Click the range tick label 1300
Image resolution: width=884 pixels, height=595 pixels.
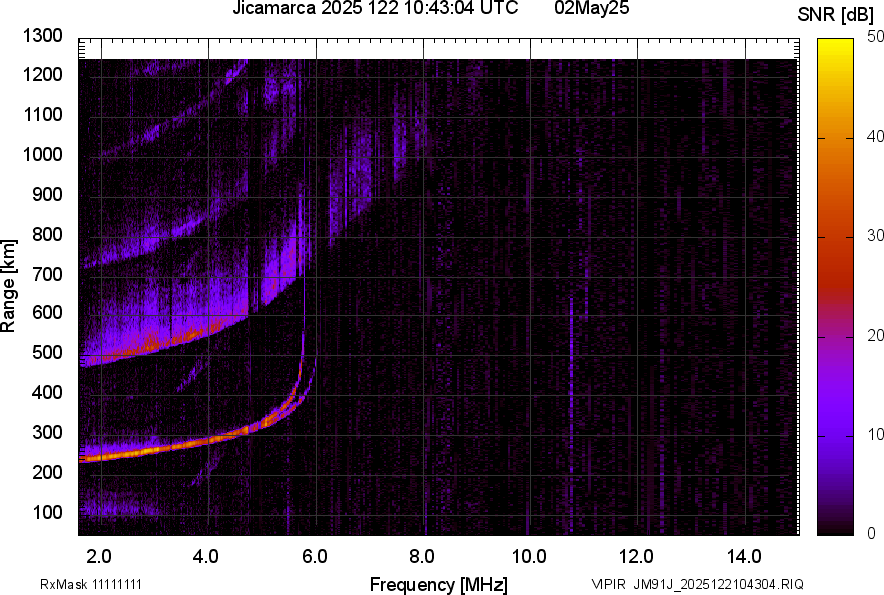(42, 36)
